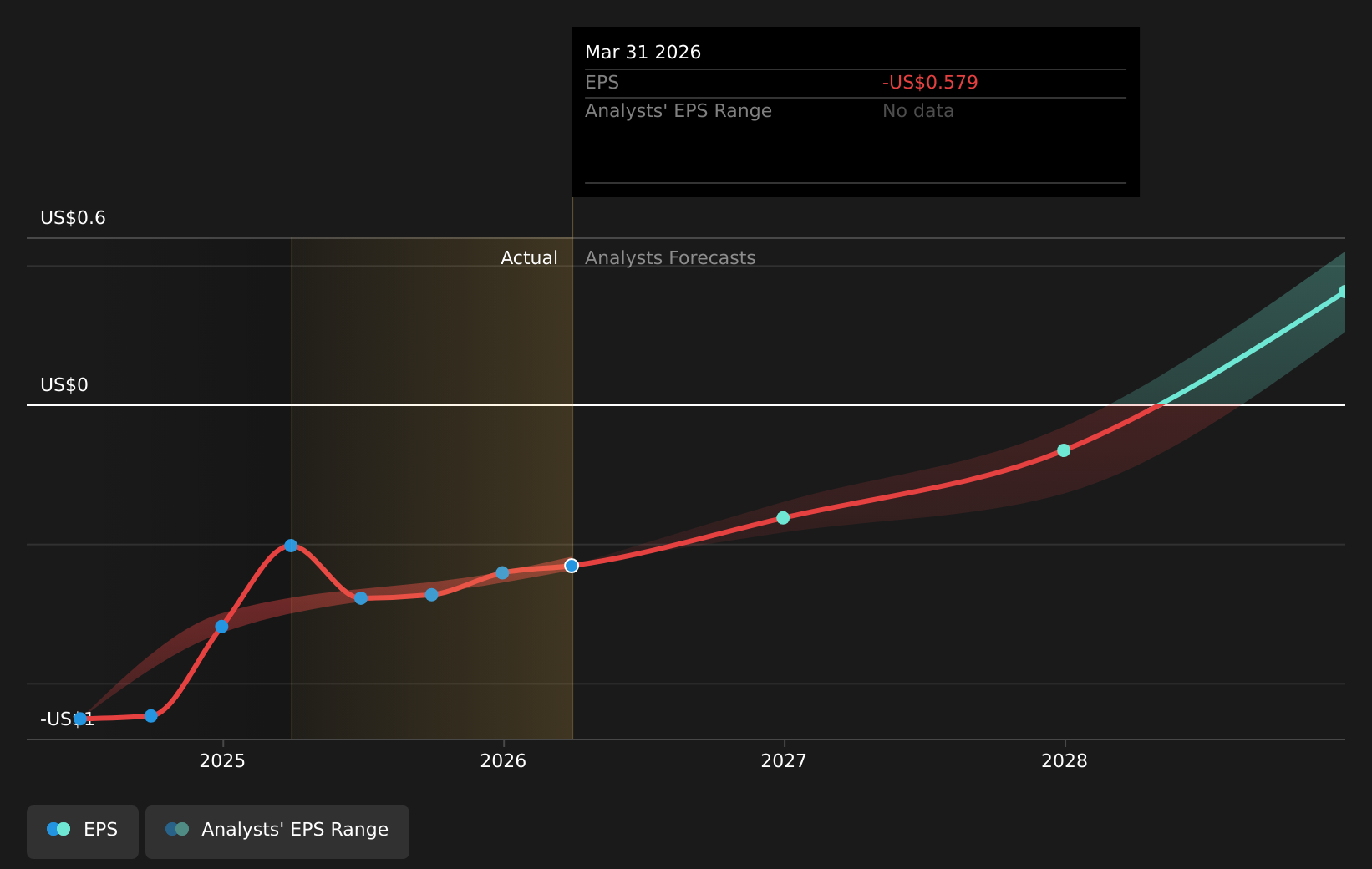1372x869 pixels.
Task: Click the EPS peak point at early 2025
Action: point(291,546)
